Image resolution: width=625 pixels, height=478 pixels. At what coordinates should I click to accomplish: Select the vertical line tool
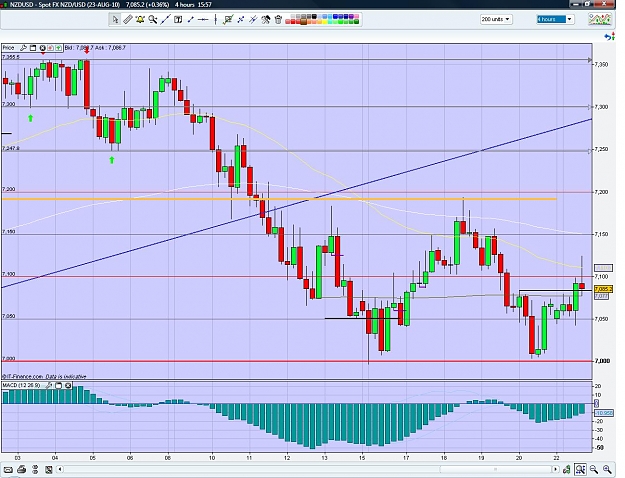tap(216, 19)
